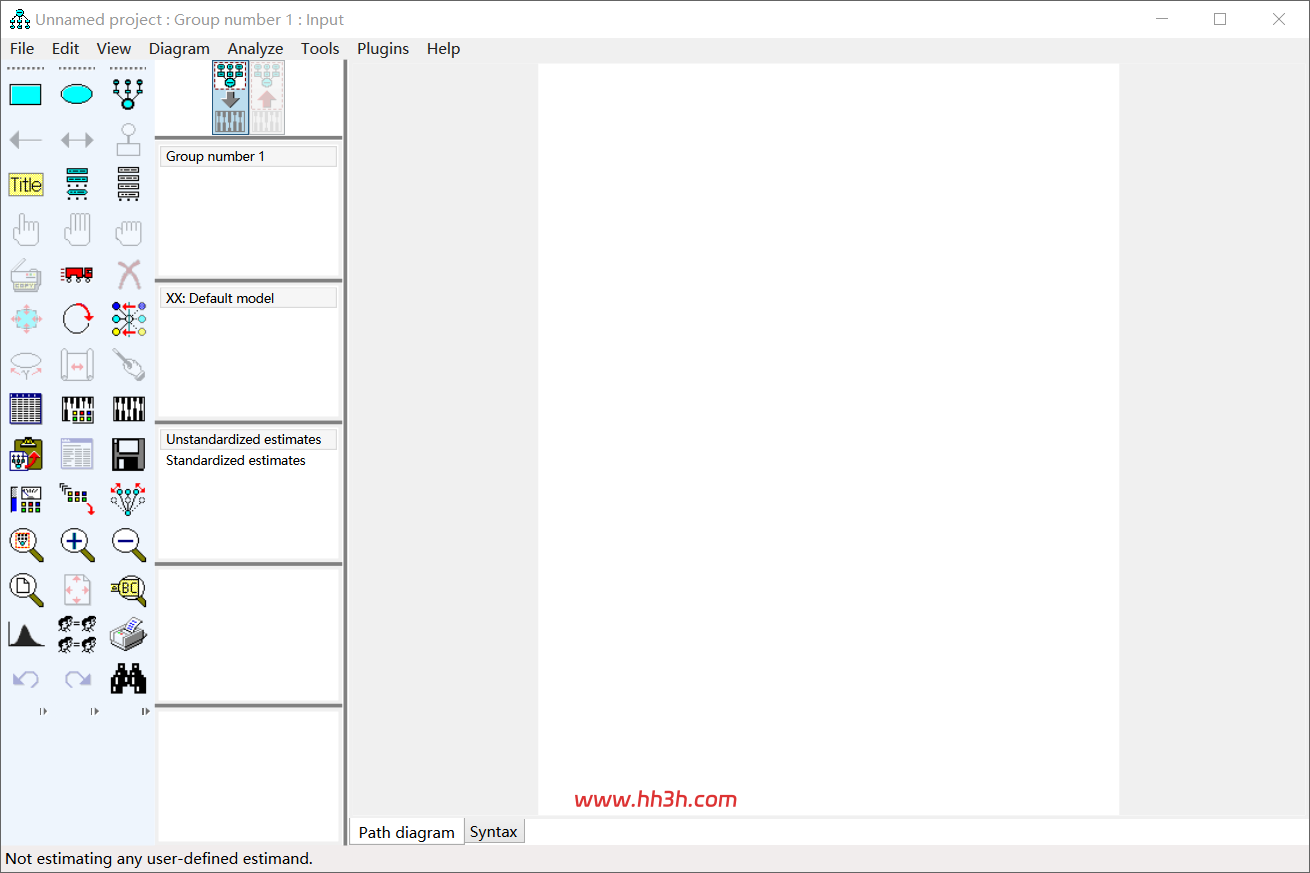Save the diagram with floppy disk icon

tap(128, 454)
